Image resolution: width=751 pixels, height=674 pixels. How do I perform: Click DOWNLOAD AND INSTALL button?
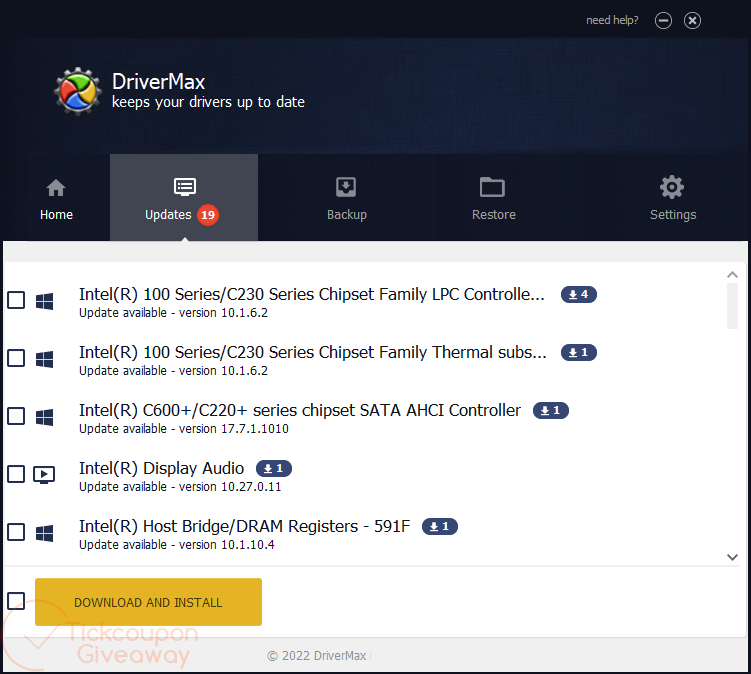coord(148,602)
